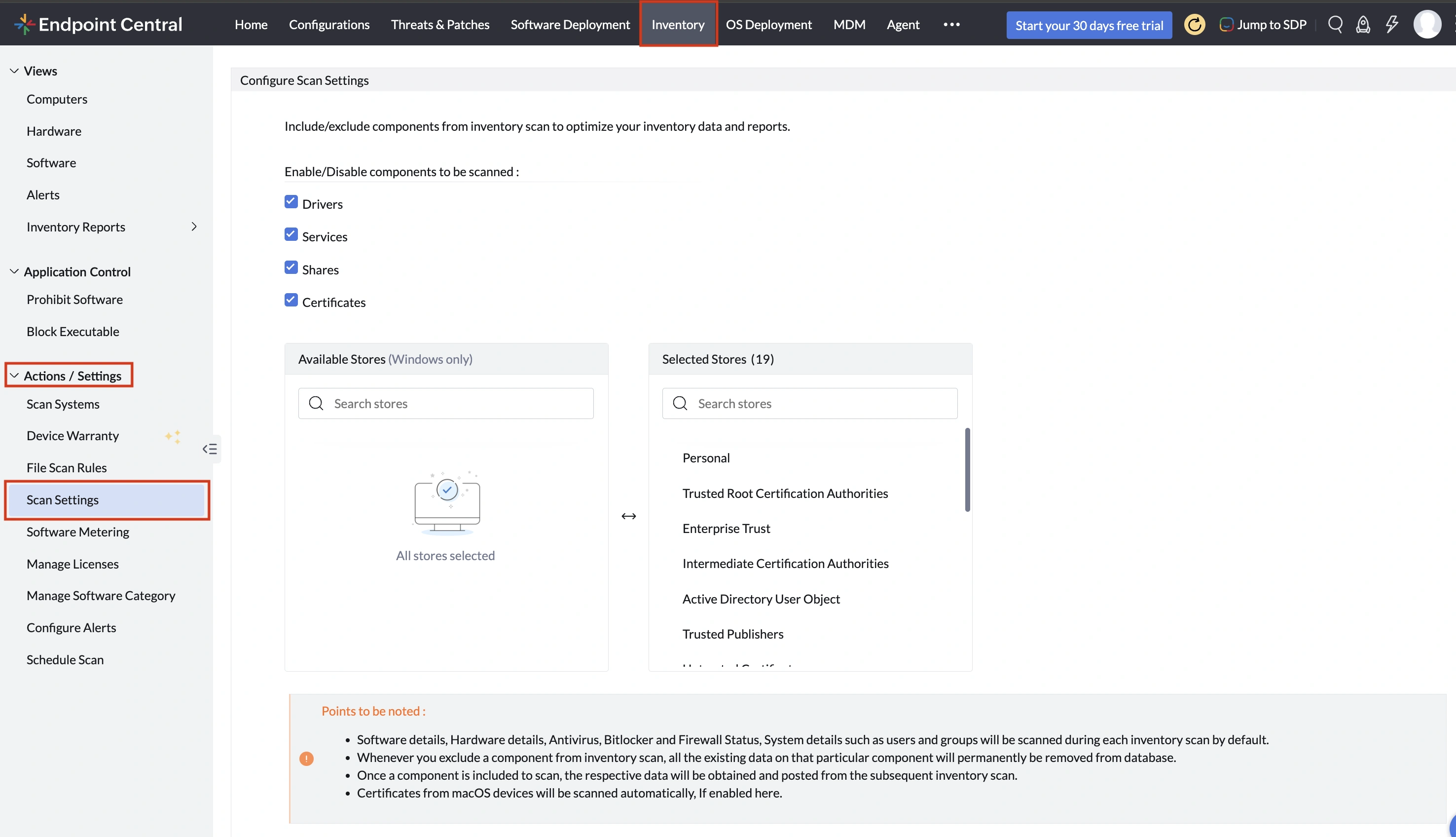The height and width of the screenshot is (837, 1456).
Task: Open the Software Deployment tab
Action: tap(570, 24)
